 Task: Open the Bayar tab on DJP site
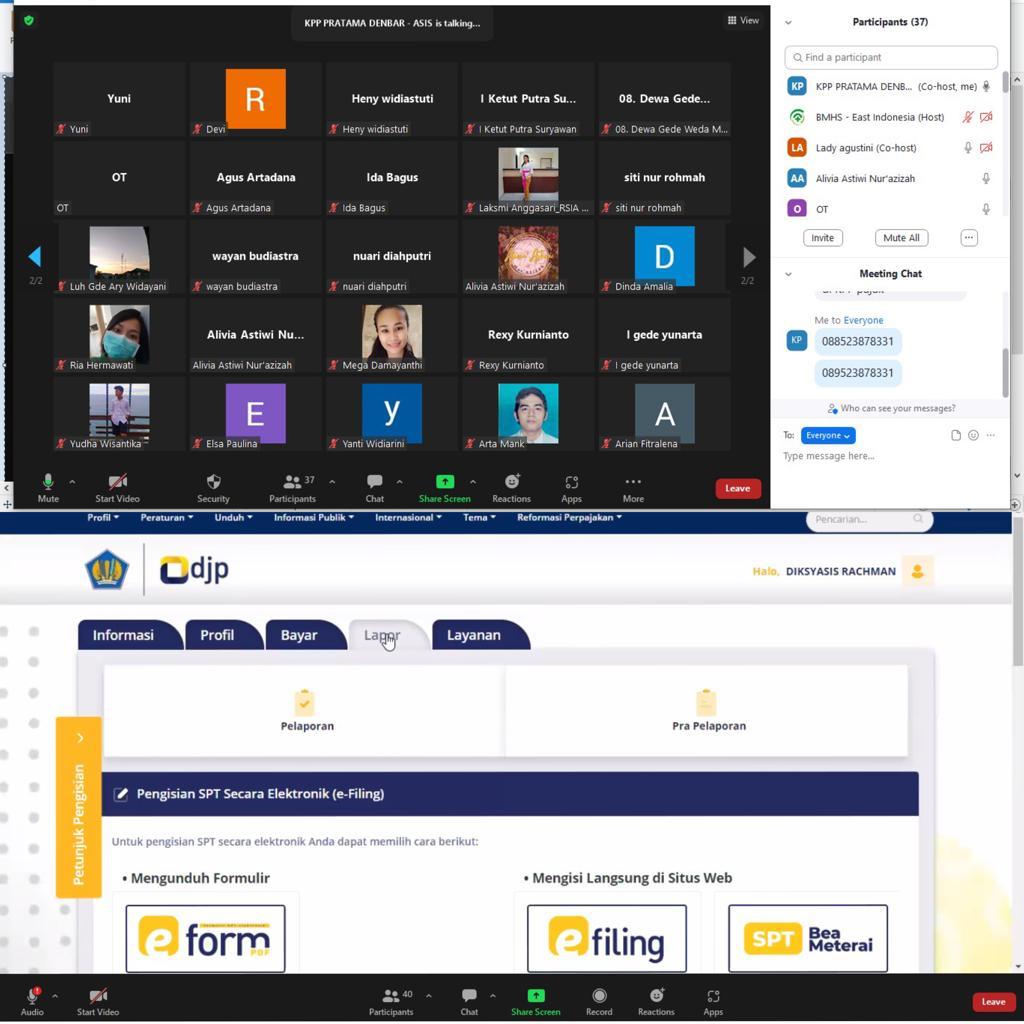coord(298,635)
